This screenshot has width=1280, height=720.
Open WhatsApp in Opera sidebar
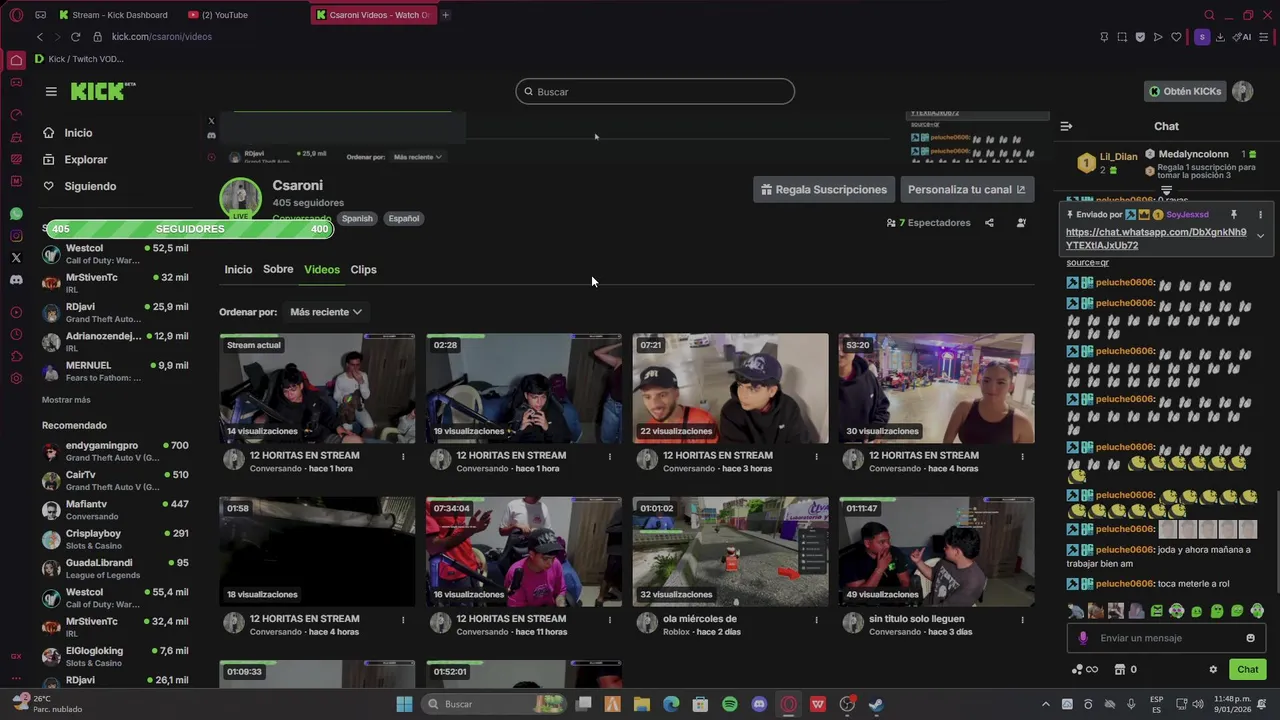pos(16,214)
